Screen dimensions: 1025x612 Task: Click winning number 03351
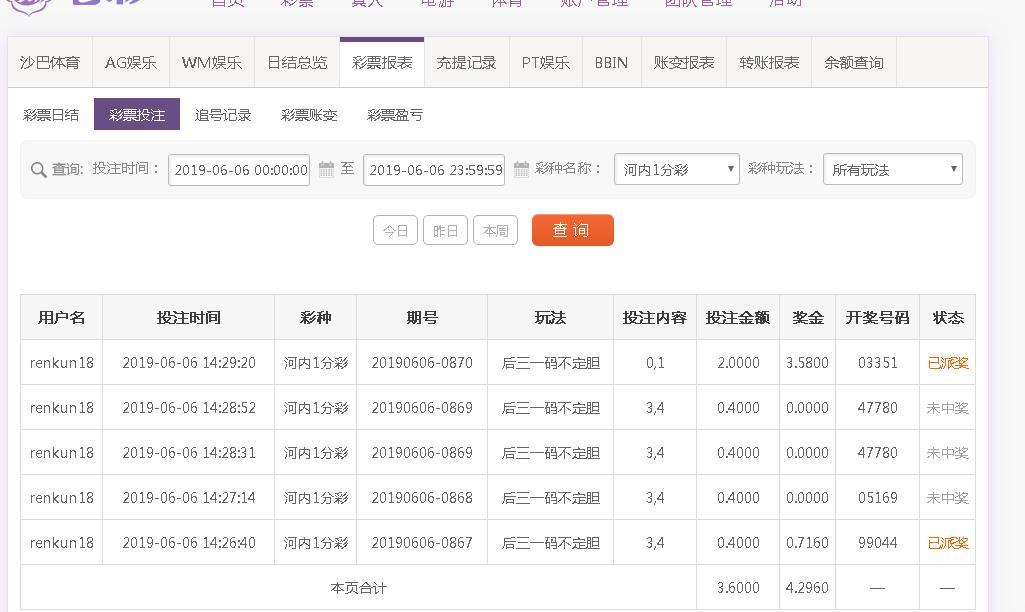pyautogui.click(x=877, y=363)
